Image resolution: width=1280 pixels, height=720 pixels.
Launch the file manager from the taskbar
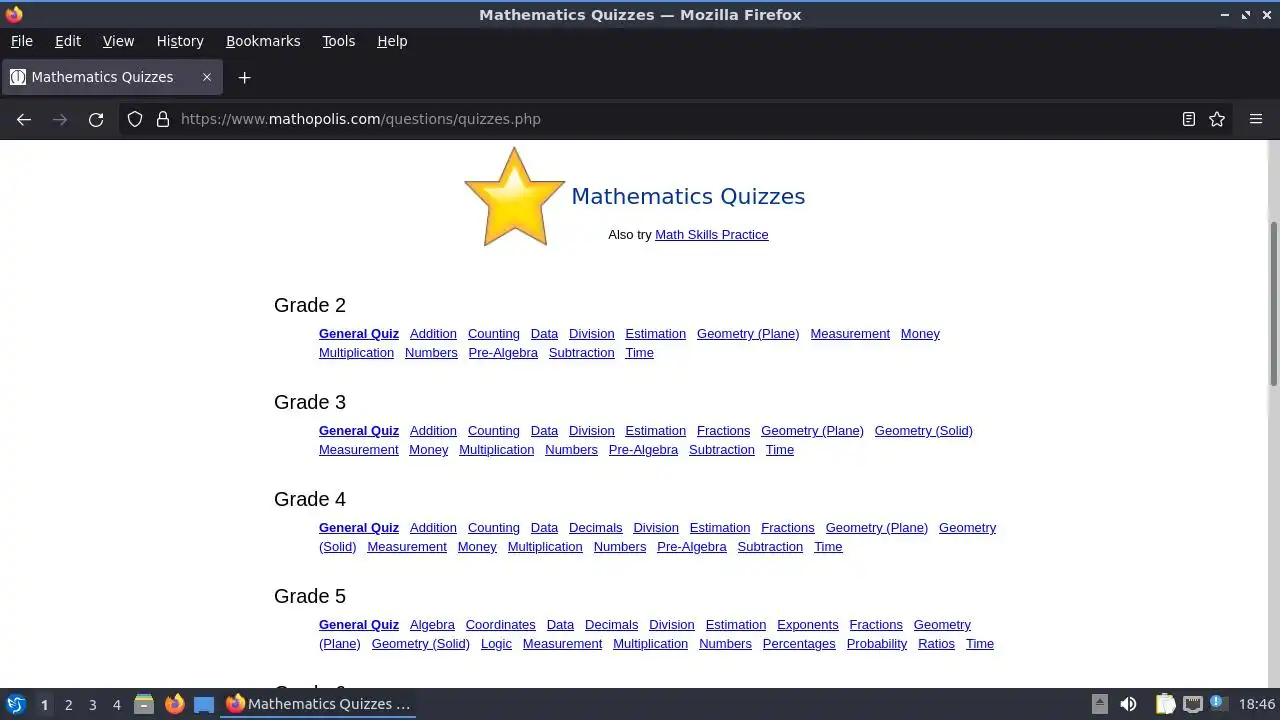[x=144, y=704]
